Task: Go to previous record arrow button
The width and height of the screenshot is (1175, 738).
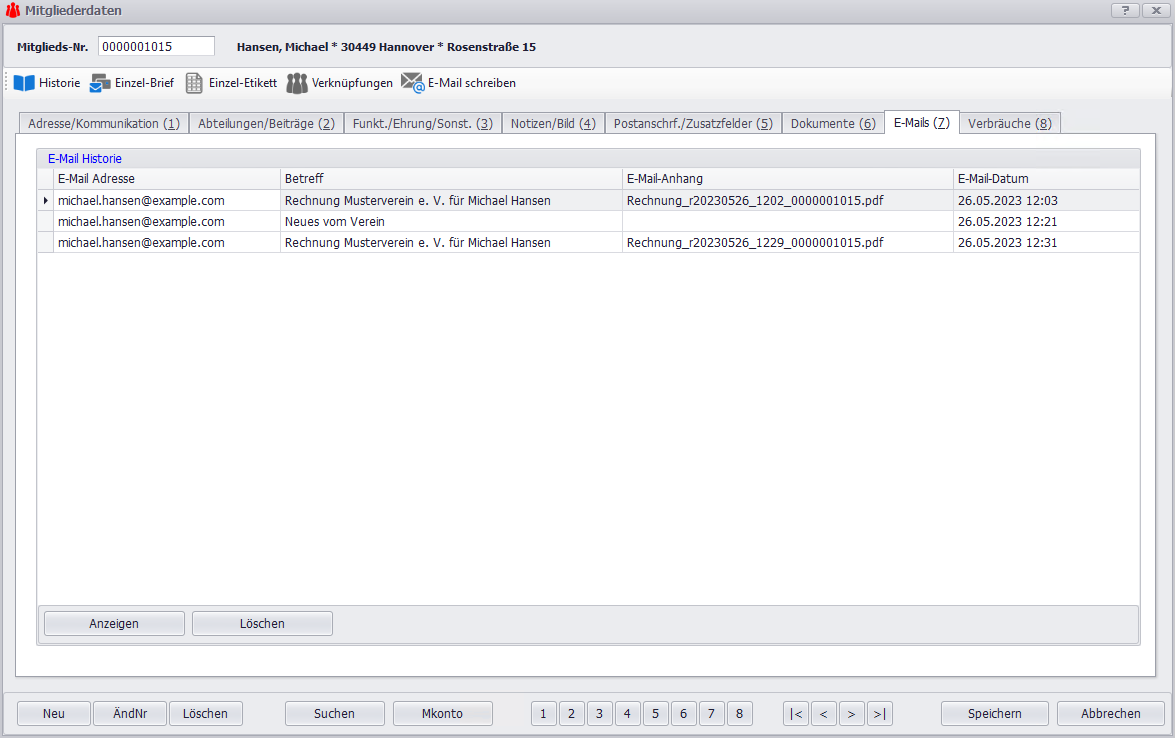Action: pyautogui.click(x=824, y=713)
